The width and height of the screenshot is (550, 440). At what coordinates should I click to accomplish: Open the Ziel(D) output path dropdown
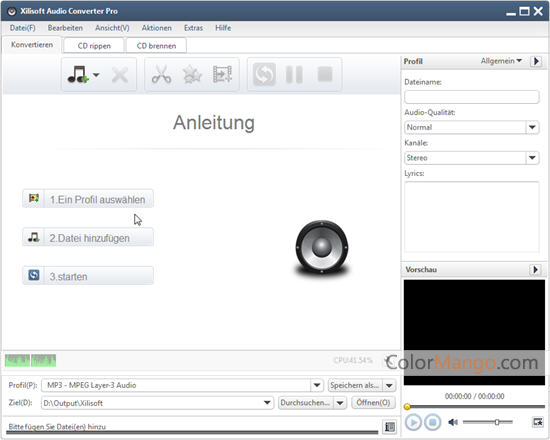tap(267, 403)
